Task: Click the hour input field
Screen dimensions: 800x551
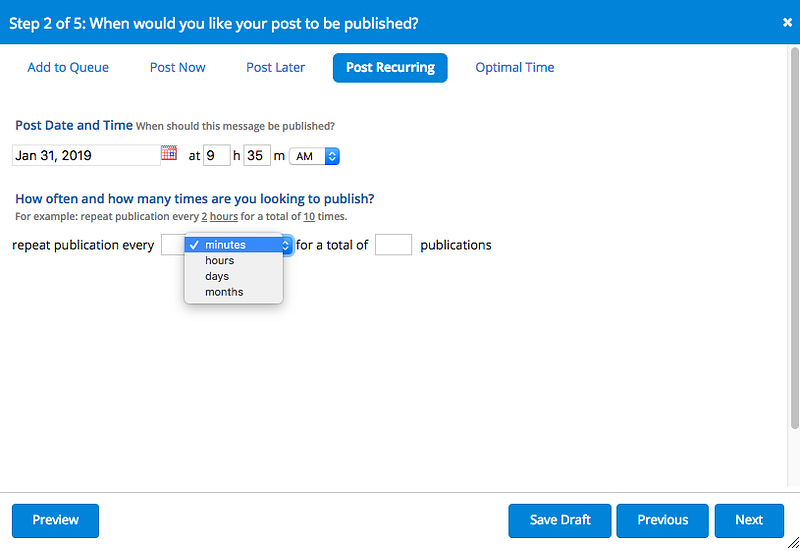Action: [x=216, y=156]
